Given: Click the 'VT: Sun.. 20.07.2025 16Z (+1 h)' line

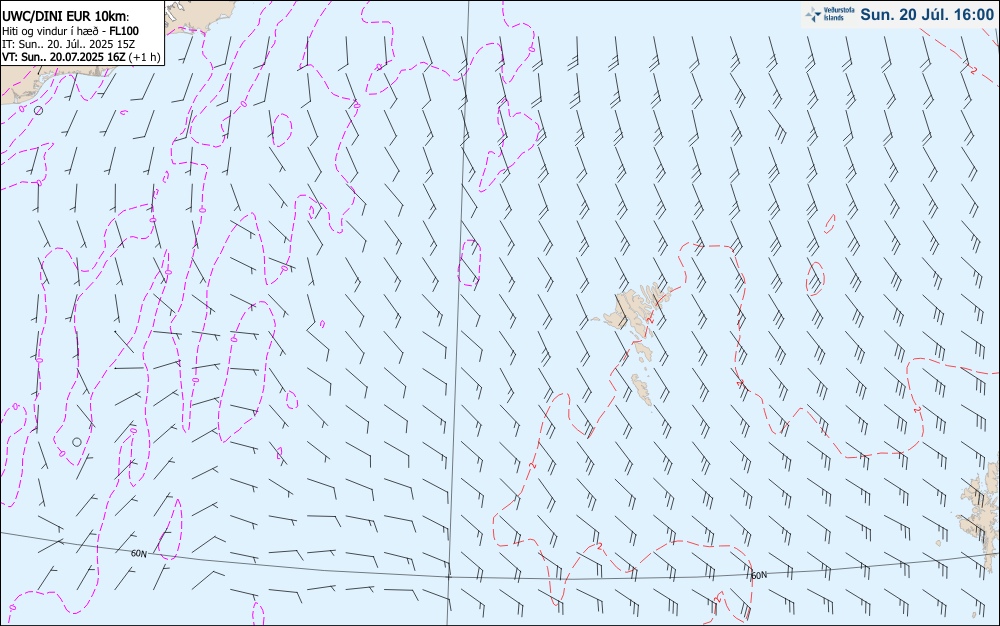Looking at the screenshot, I should (x=80, y=57).
